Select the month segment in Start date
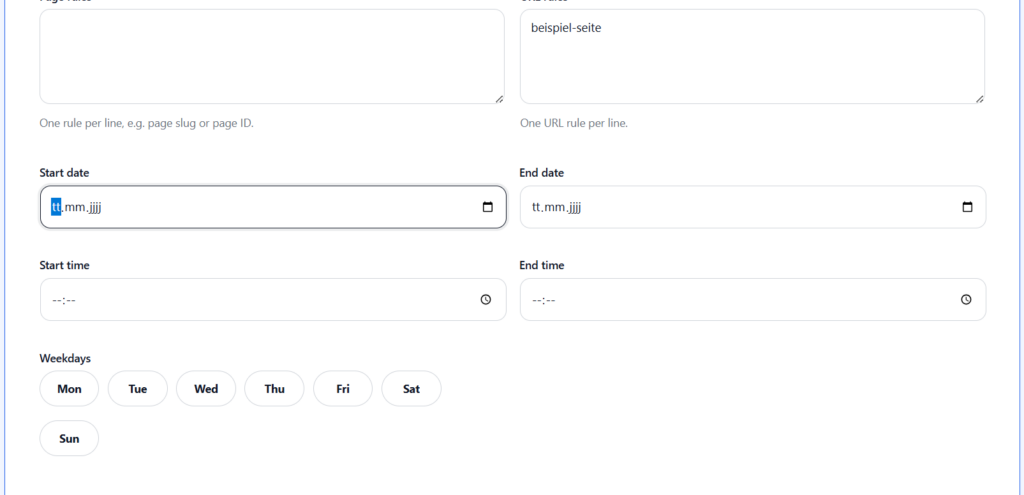This screenshot has width=1024, height=495. [x=75, y=207]
